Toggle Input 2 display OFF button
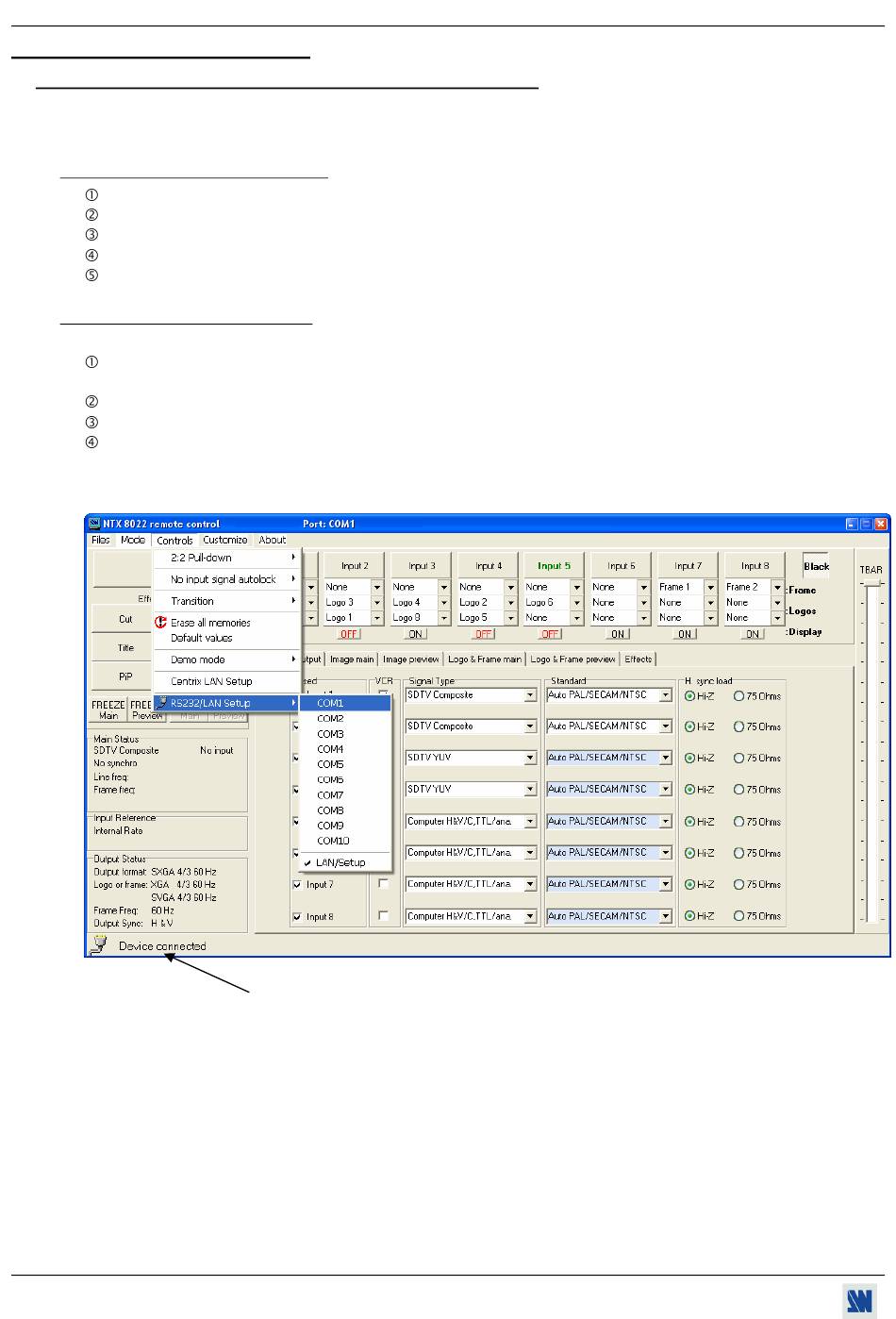This screenshot has height=1319, width=896. pos(349,634)
